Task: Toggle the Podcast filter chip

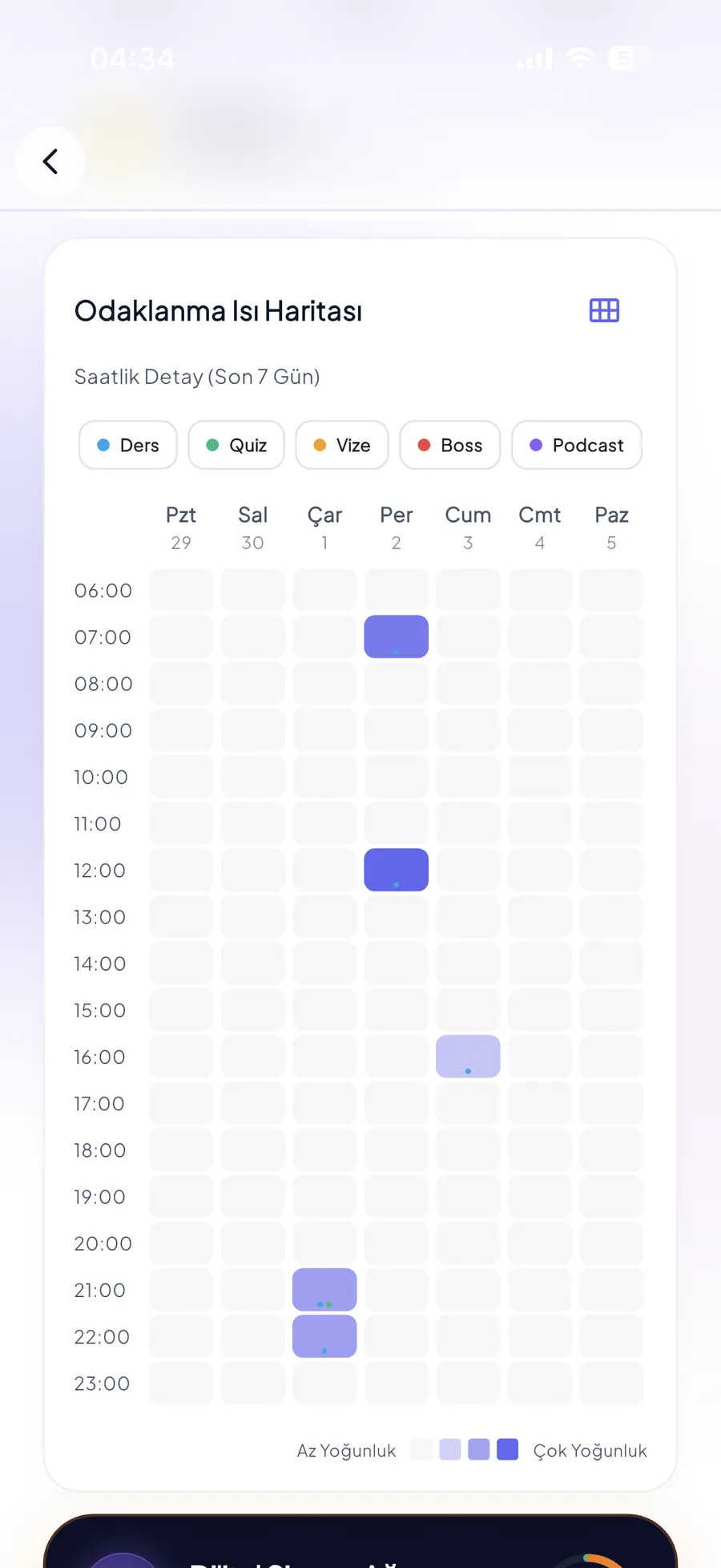Action: coord(577,445)
